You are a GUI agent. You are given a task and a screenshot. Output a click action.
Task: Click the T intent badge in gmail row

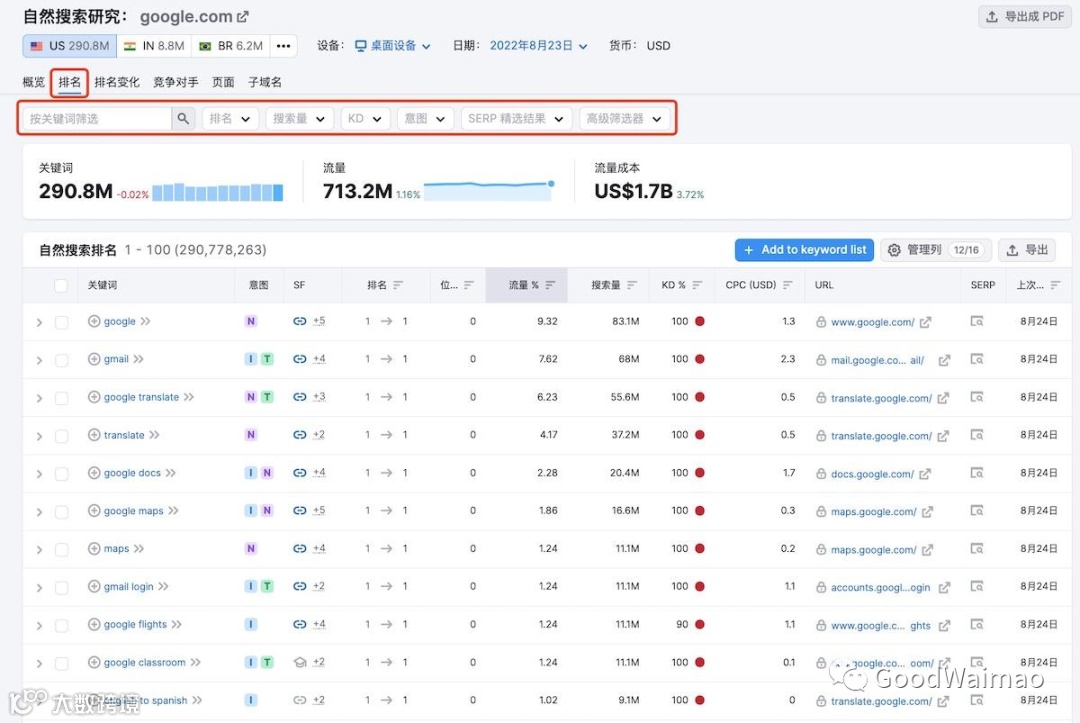267,359
